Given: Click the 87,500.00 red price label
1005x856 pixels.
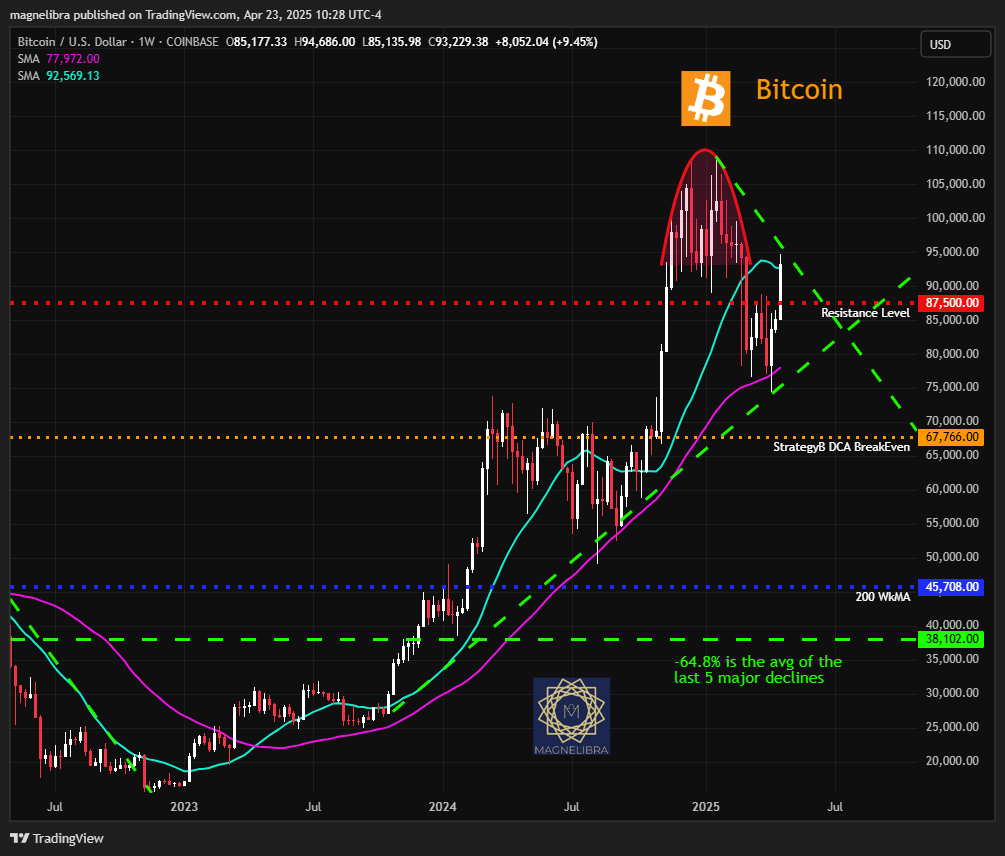Looking at the screenshot, I should 951,302.
